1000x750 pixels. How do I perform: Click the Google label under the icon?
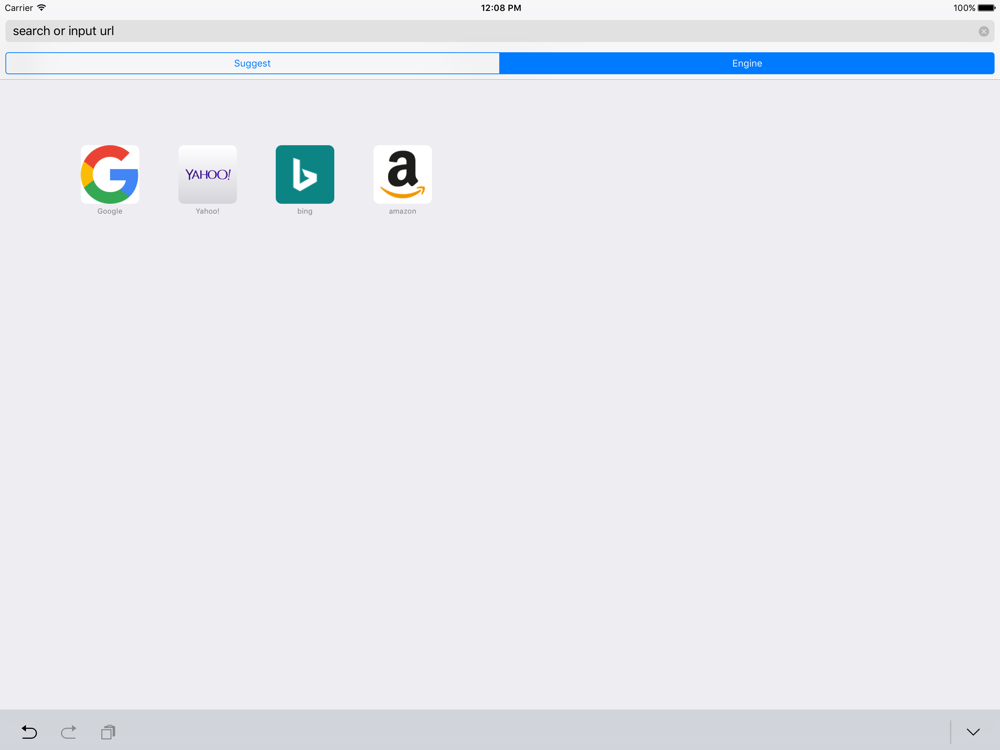[x=110, y=211]
